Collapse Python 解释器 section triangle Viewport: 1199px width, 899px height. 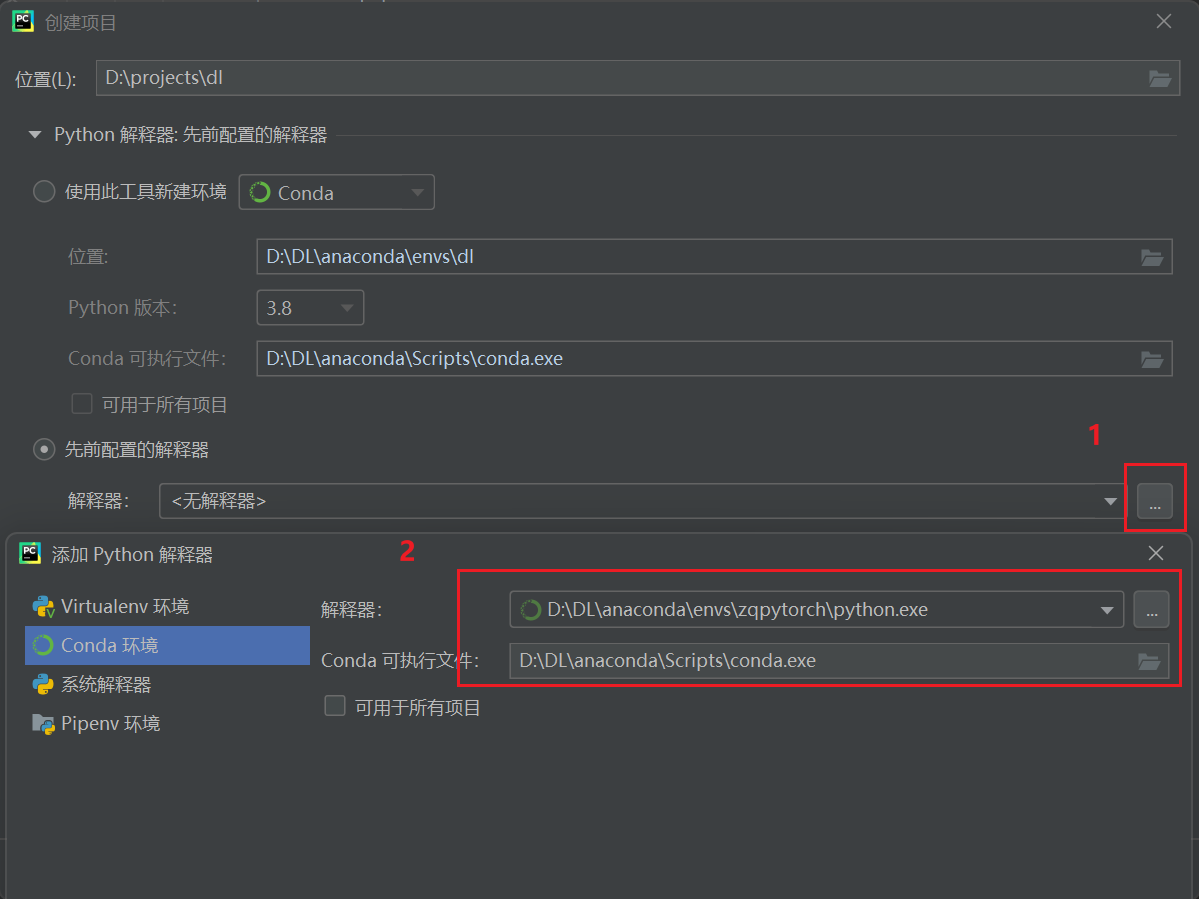pyautogui.click(x=34, y=135)
